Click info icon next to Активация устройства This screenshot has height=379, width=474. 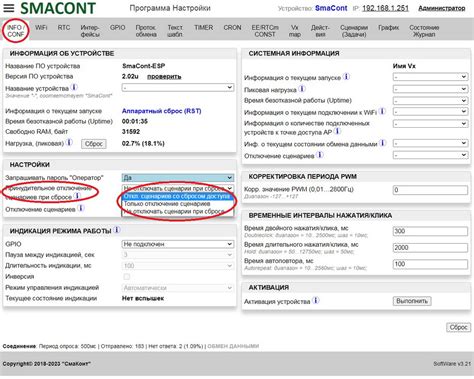pyautogui.click(x=315, y=300)
